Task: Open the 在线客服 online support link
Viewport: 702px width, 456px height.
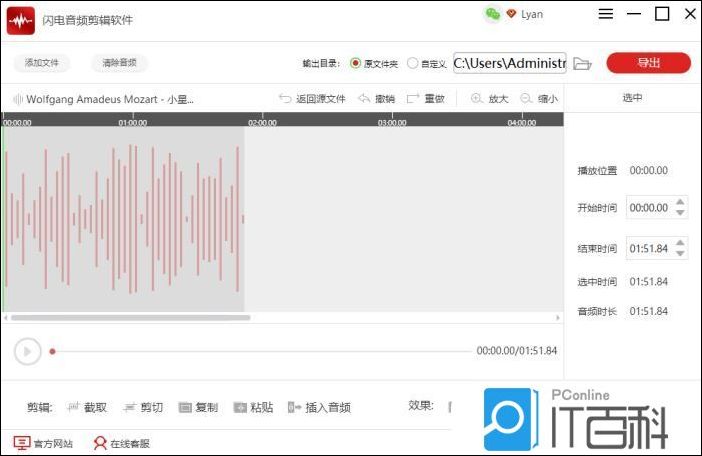Action: point(121,443)
